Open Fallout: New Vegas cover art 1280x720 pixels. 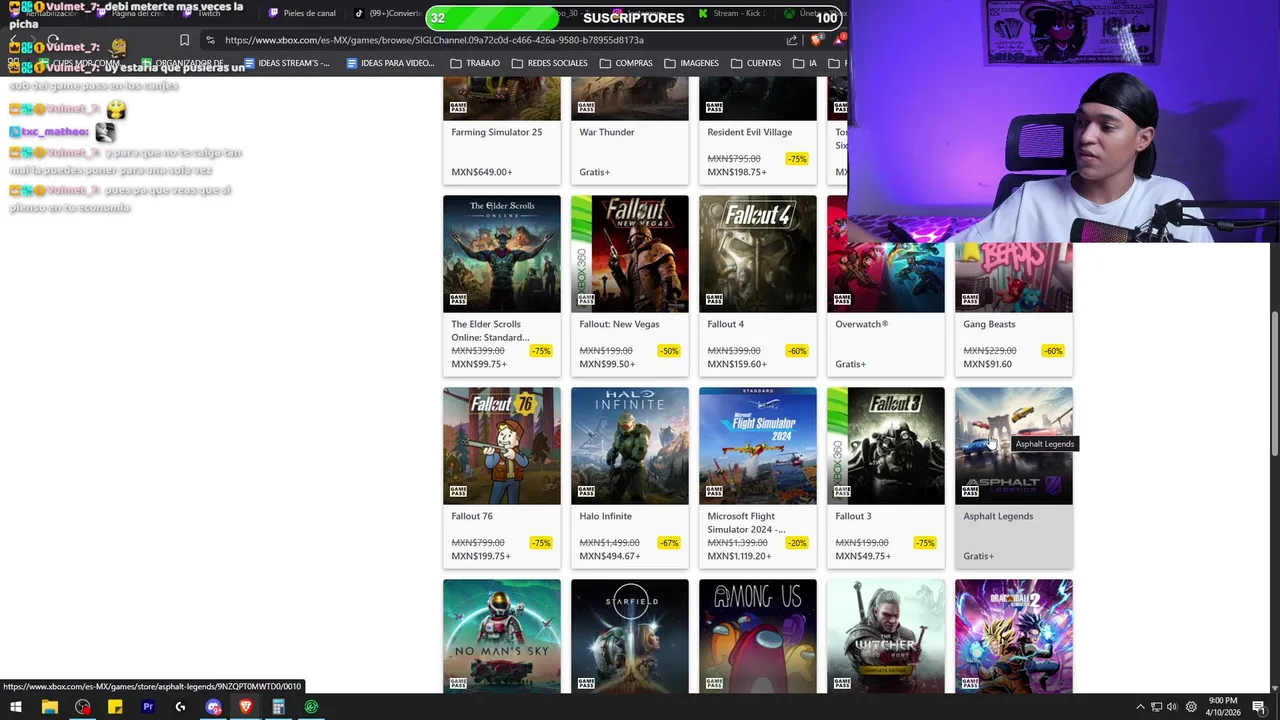tap(630, 254)
